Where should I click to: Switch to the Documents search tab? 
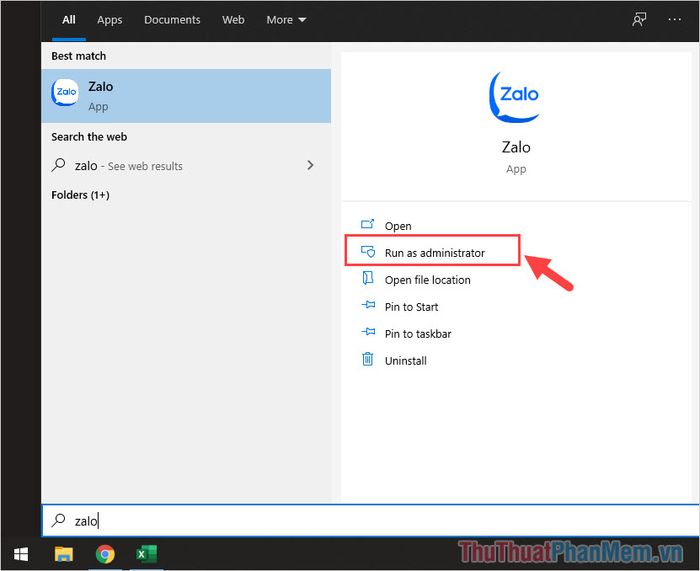(x=172, y=20)
